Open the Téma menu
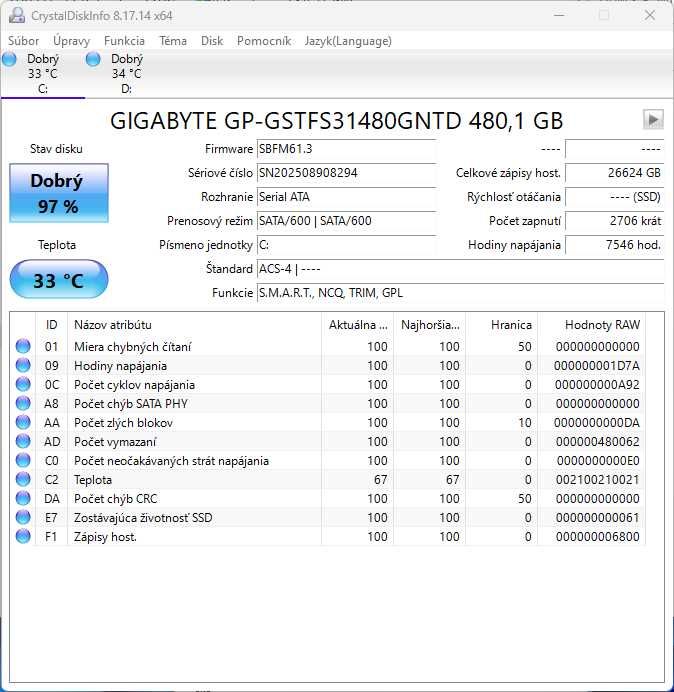 [173, 41]
